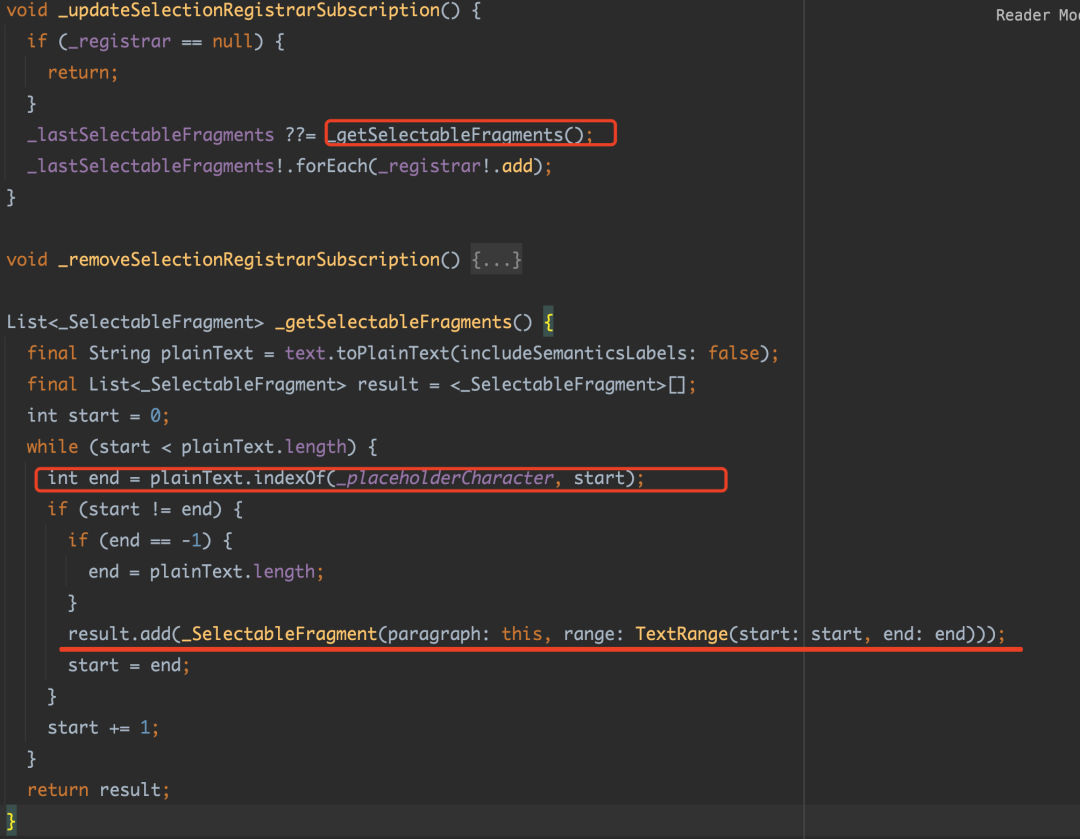The width and height of the screenshot is (1080, 839).
Task: Click 'this' keyword in paragraph argument
Action: pyautogui.click(x=521, y=634)
